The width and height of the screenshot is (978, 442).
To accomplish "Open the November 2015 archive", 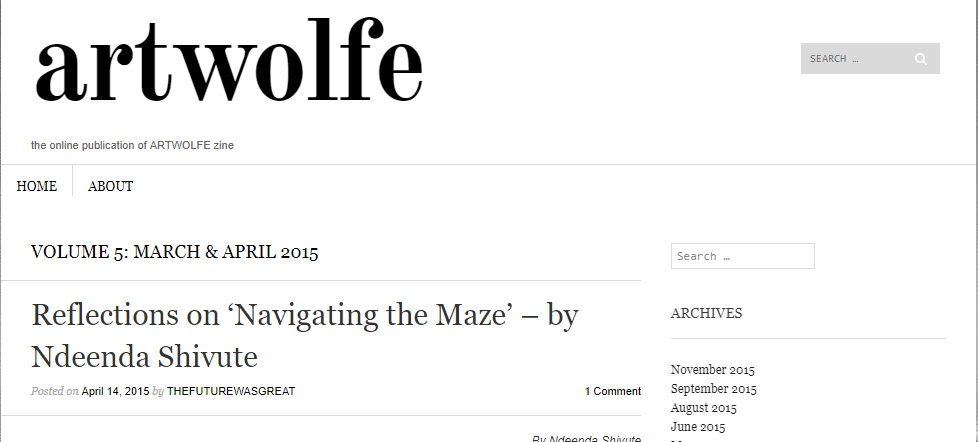I will coord(713,370).
